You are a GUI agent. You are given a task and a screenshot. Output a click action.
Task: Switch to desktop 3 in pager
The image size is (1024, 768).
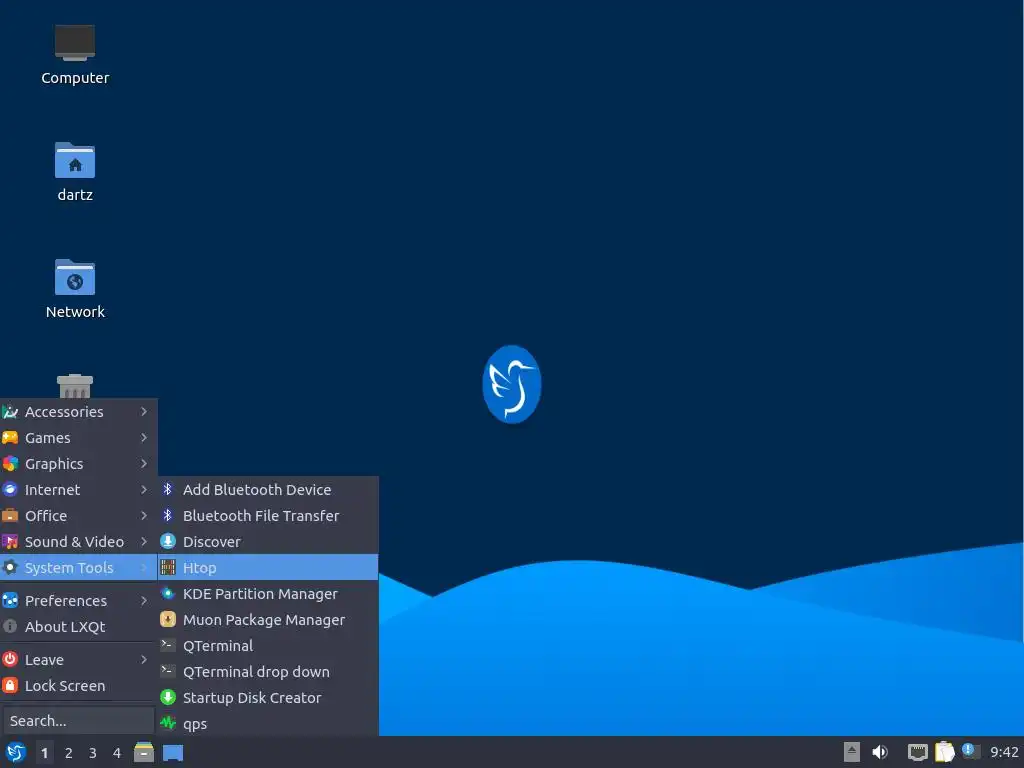pyautogui.click(x=93, y=753)
